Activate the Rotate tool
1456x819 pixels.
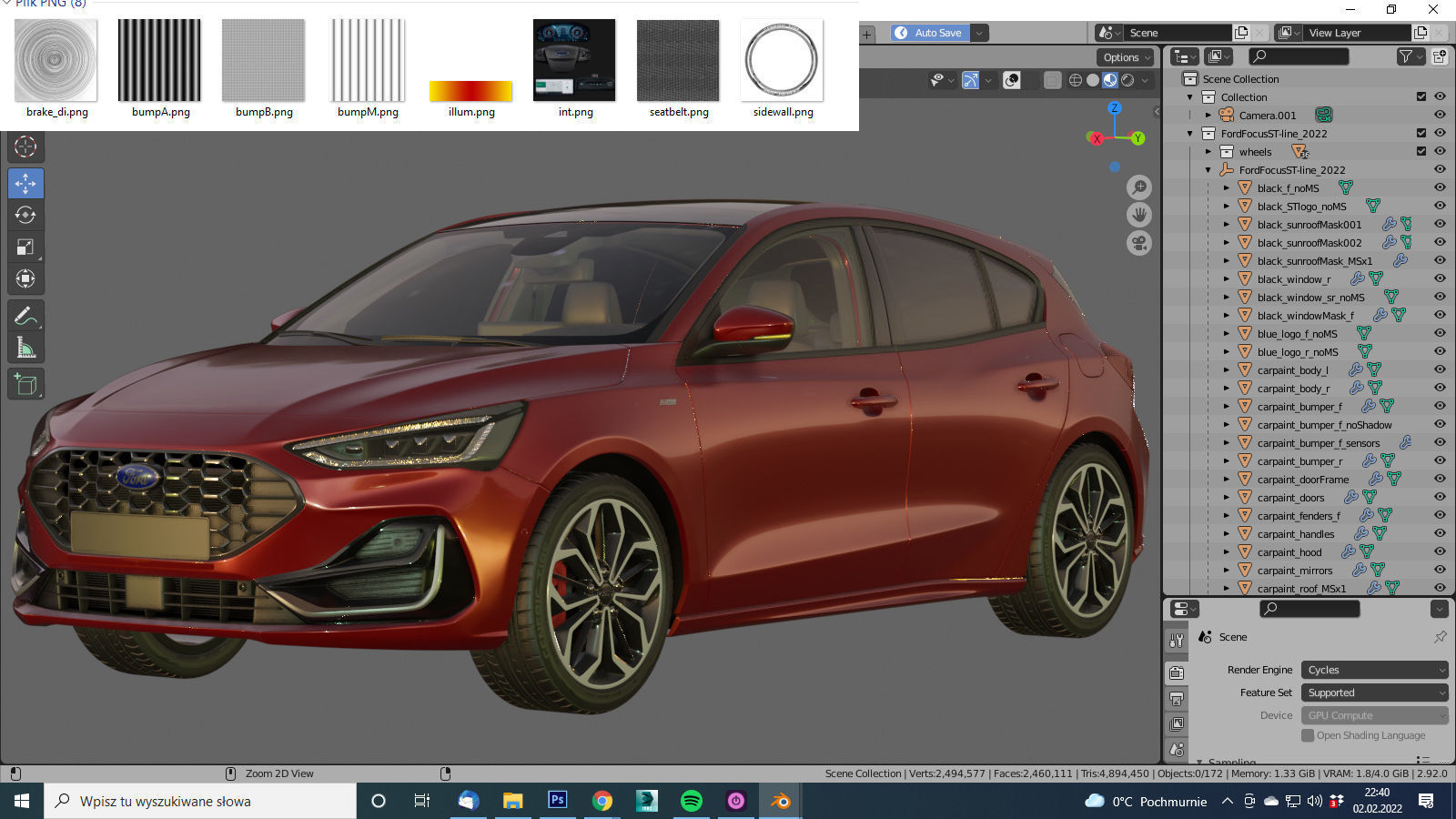[25, 215]
